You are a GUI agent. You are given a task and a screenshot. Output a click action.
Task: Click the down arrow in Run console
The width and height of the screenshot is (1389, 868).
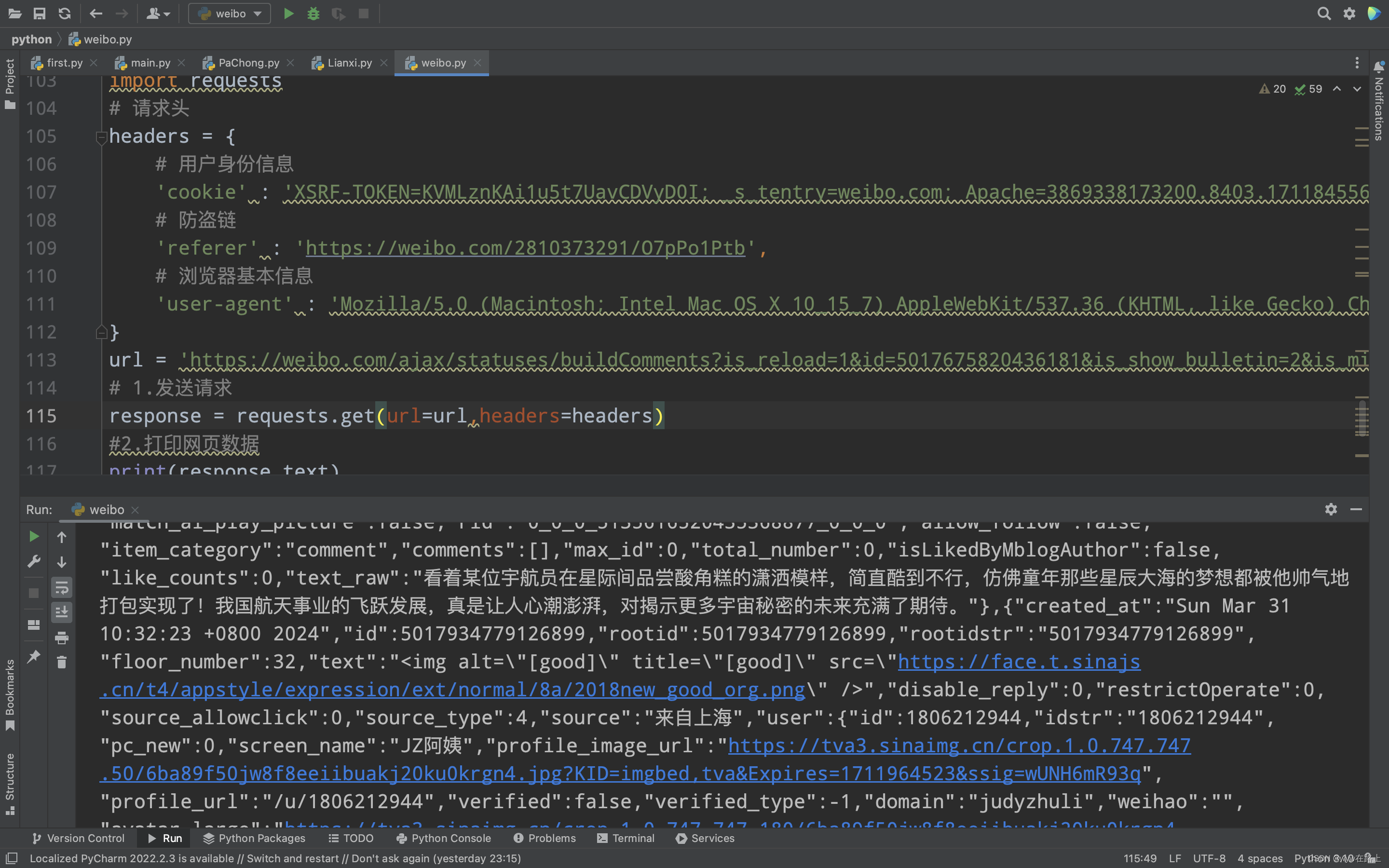pyautogui.click(x=62, y=562)
